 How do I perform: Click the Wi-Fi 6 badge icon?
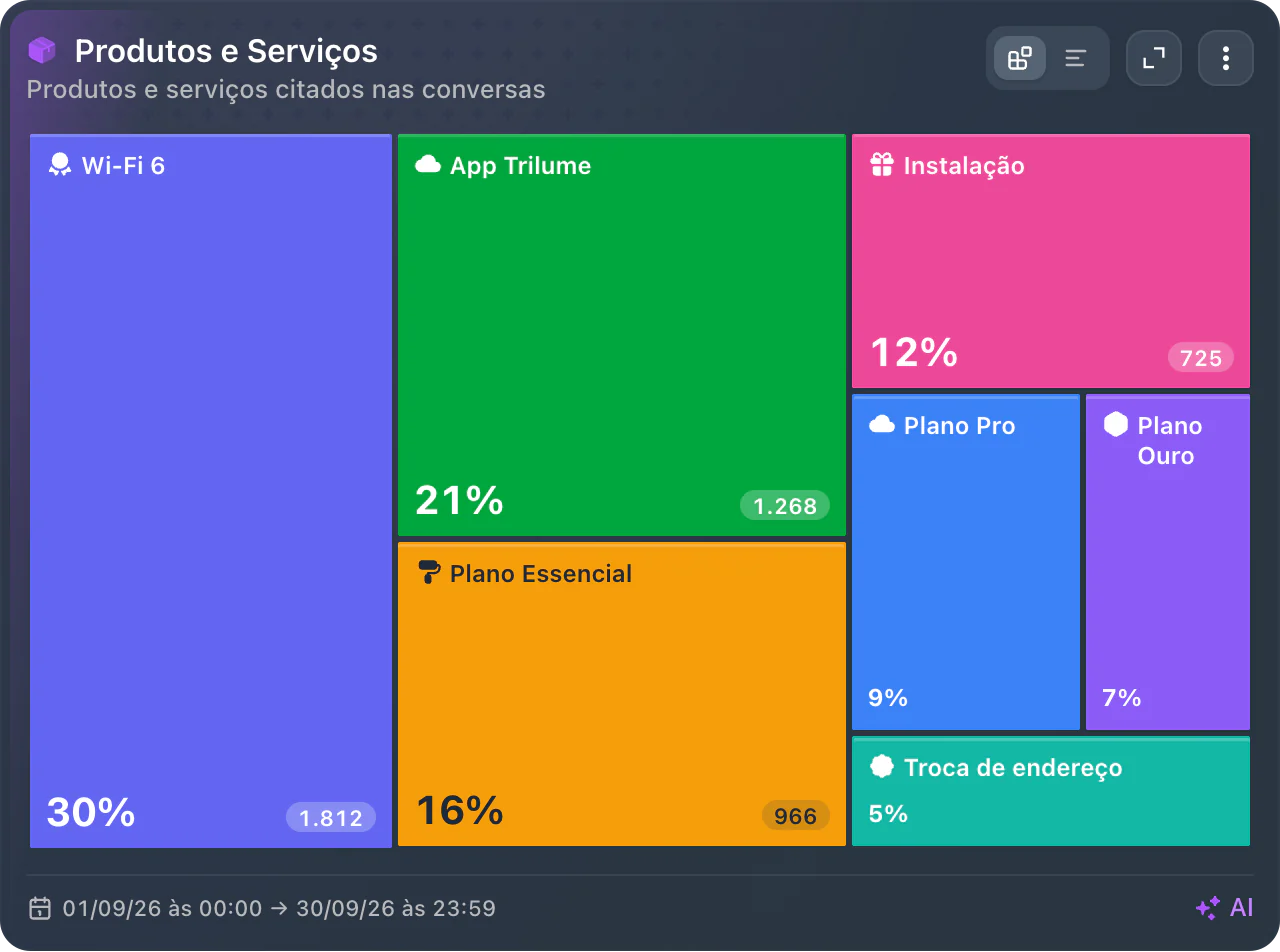coord(60,165)
